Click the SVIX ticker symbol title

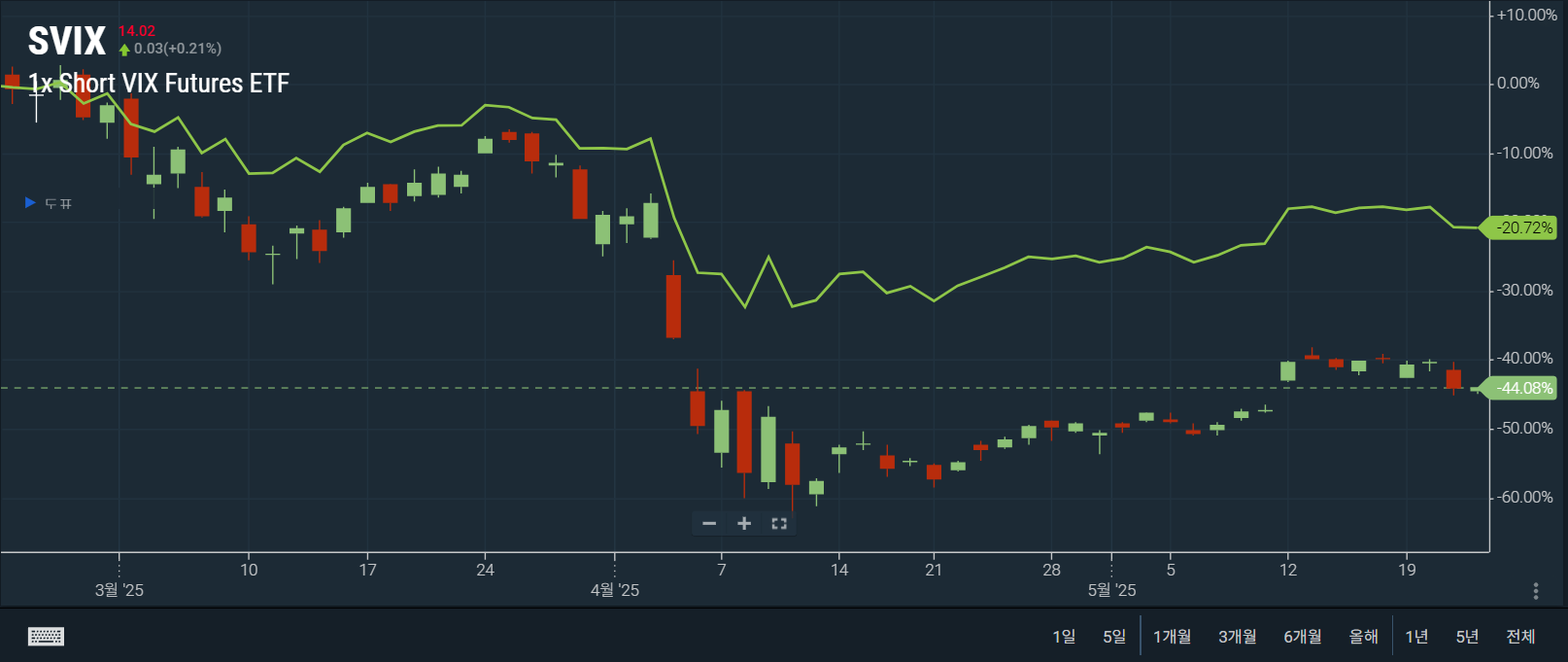pyautogui.click(x=67, y=41)
